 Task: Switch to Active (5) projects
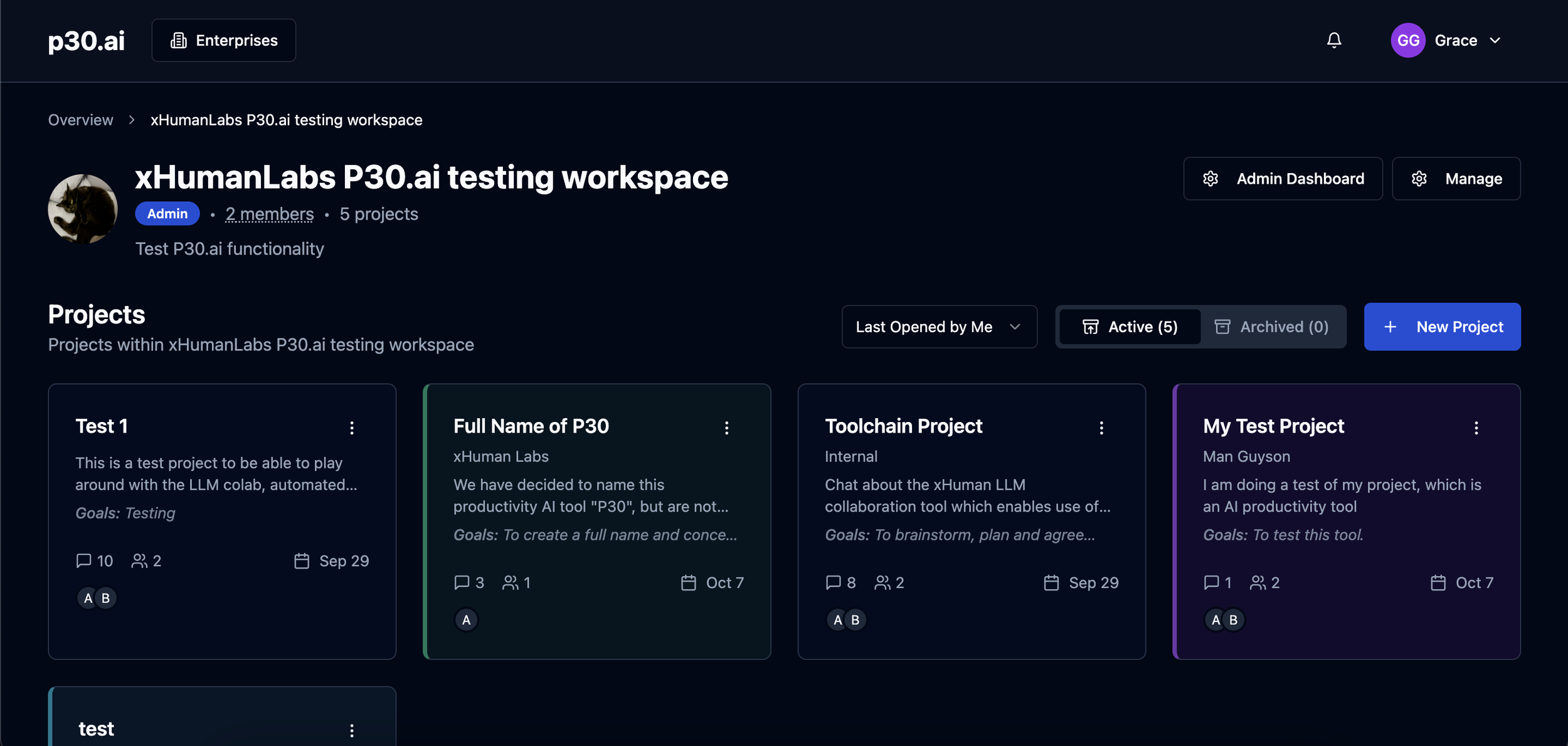1130,327
